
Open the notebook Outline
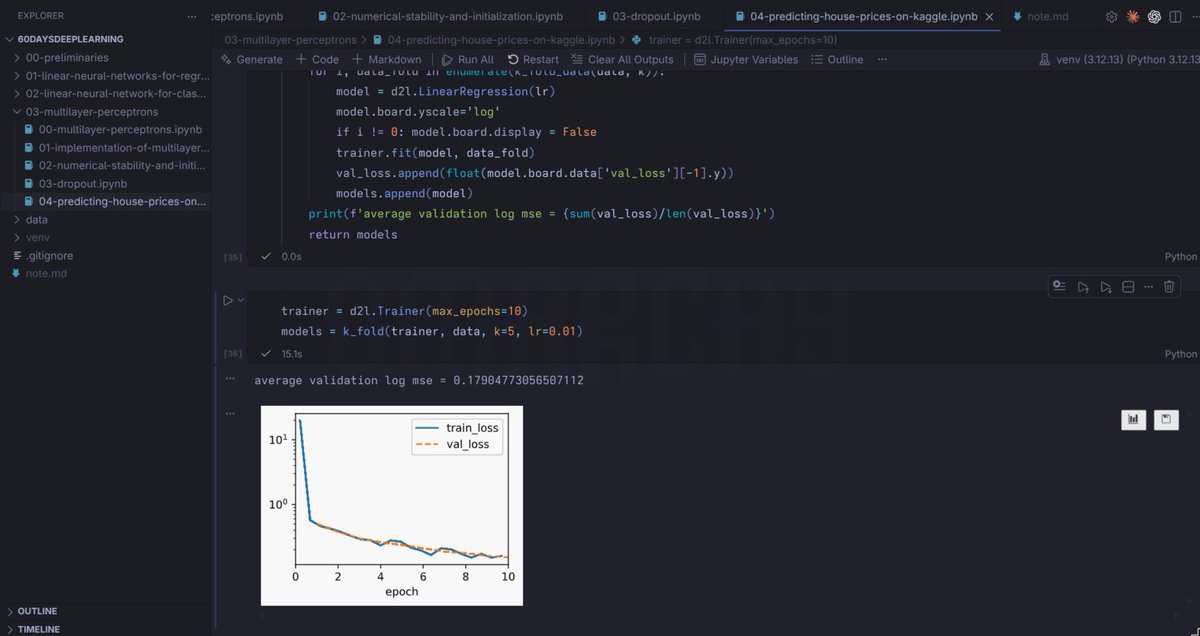point(837,59)
